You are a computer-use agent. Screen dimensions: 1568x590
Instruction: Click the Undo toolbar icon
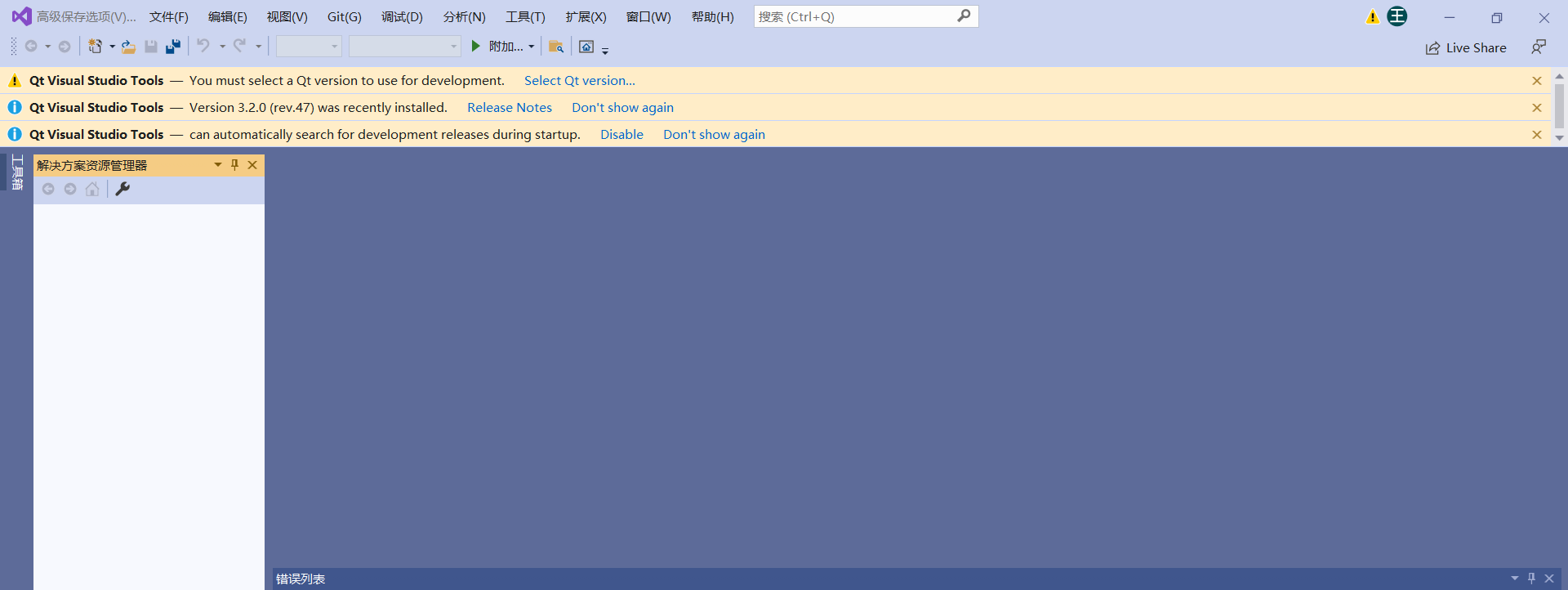[x=203, y=46]
